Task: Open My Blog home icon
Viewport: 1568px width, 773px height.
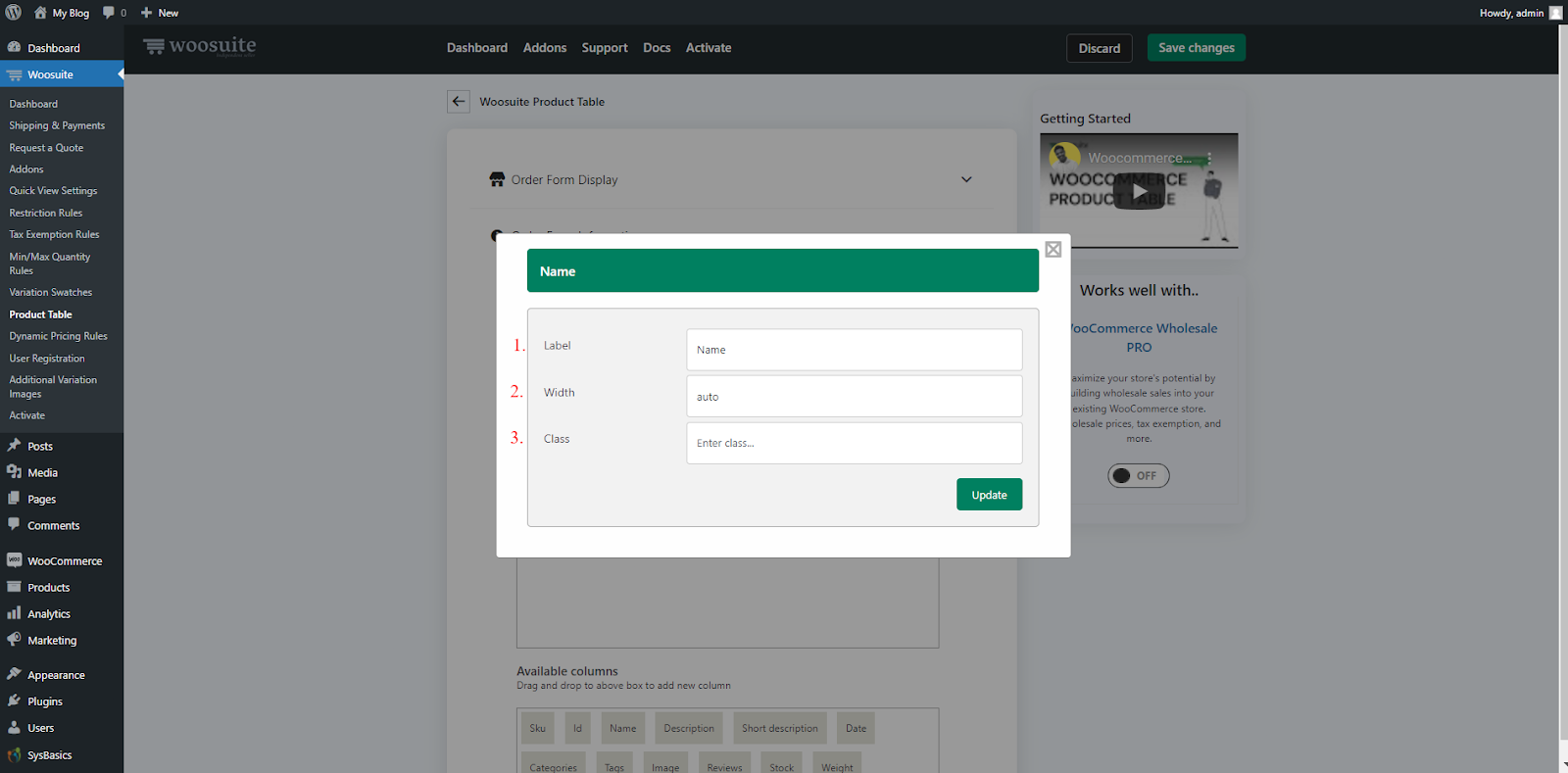Action: click(x=40, y=13)
